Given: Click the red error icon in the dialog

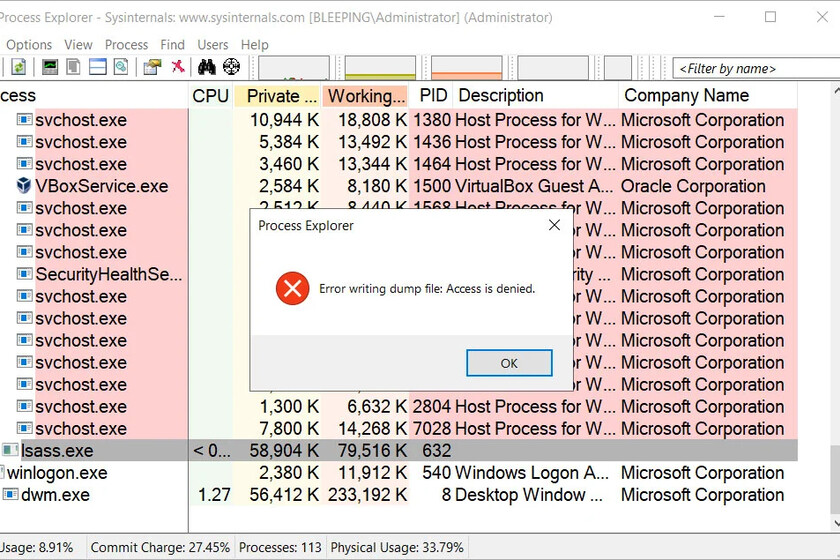Looking at the screenshot, I should [x=292, y=288].
